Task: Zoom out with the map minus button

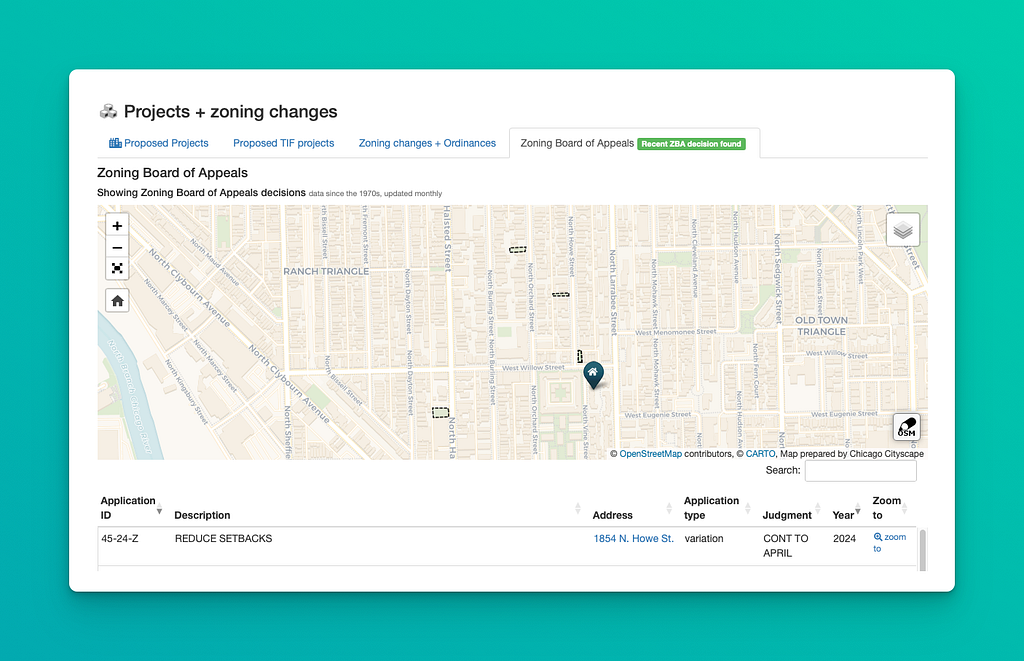Action: (118, 248)
